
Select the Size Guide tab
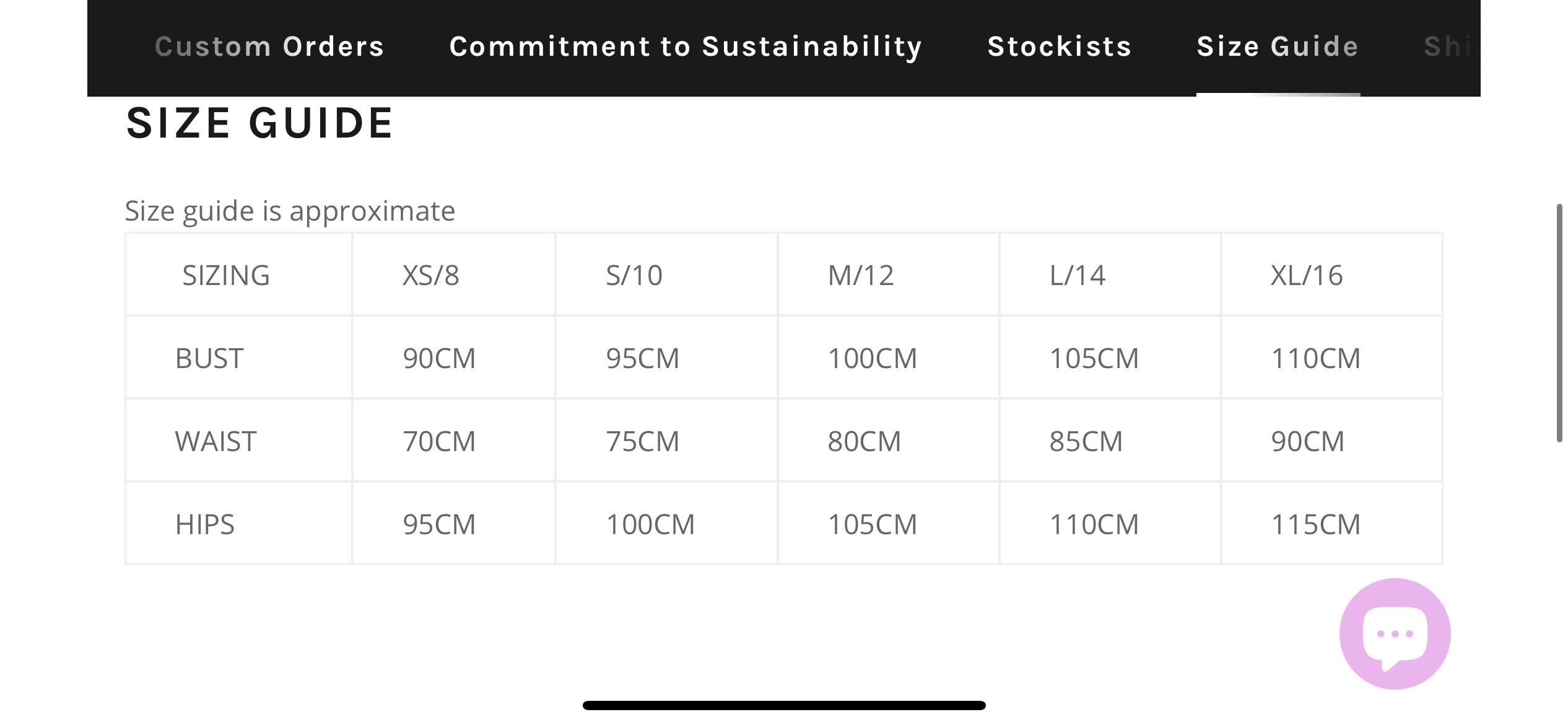click(x=1278, y=47)
